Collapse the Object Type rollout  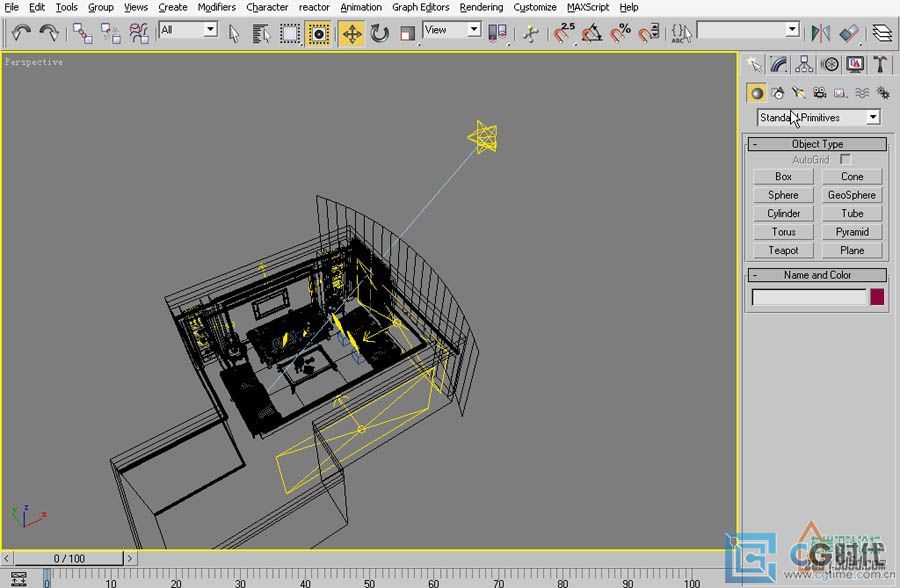[817, 144]
